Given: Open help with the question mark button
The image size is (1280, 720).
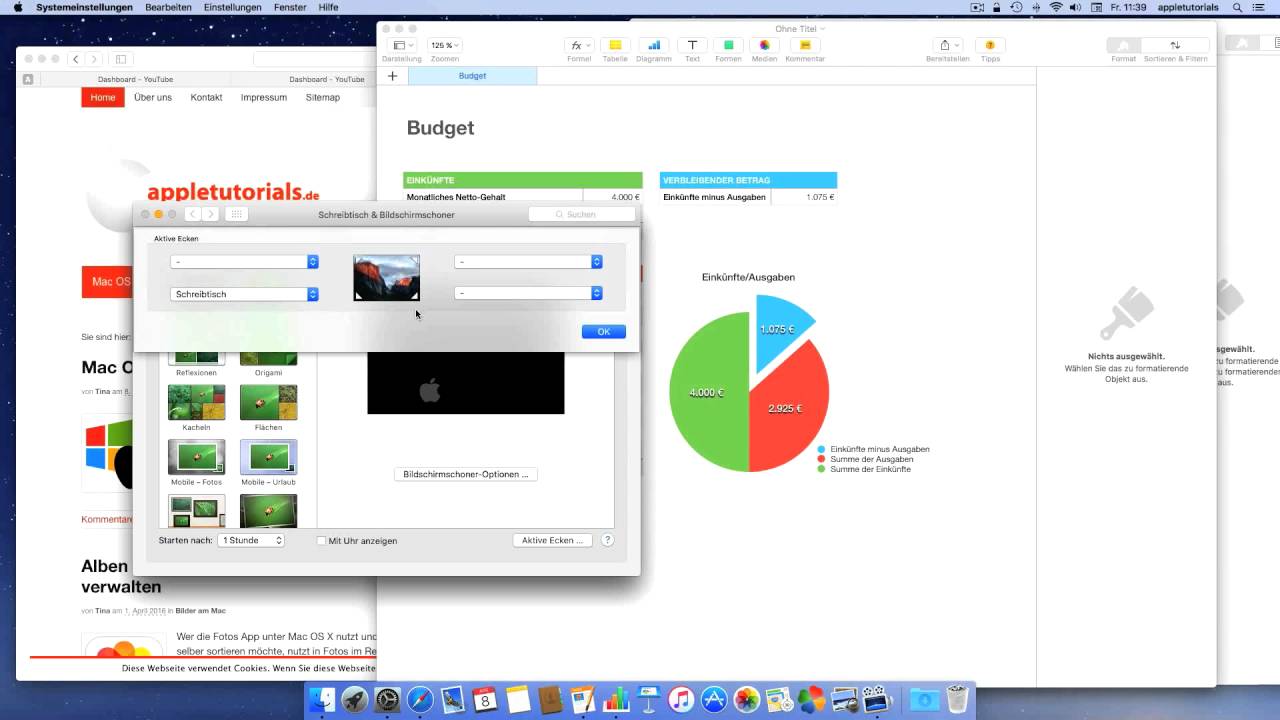Looking at the screenshot, I should point(607,540).
